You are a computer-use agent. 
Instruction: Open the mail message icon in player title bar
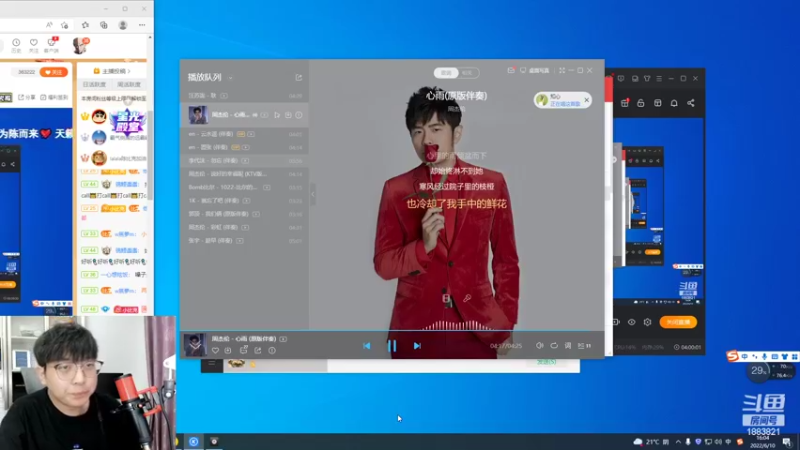[x=511, y=70]
